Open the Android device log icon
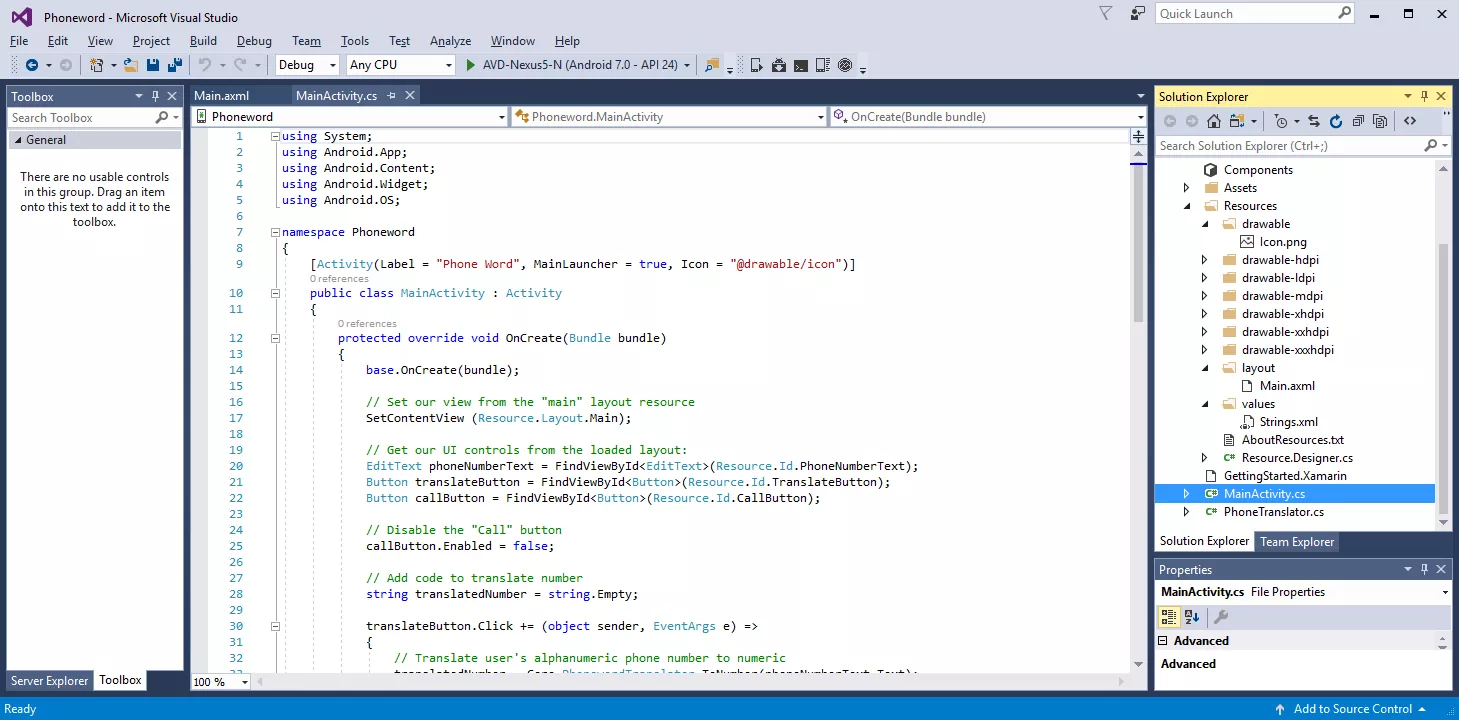Viewport: 1459px width, 720px height. tap(823, 65)
